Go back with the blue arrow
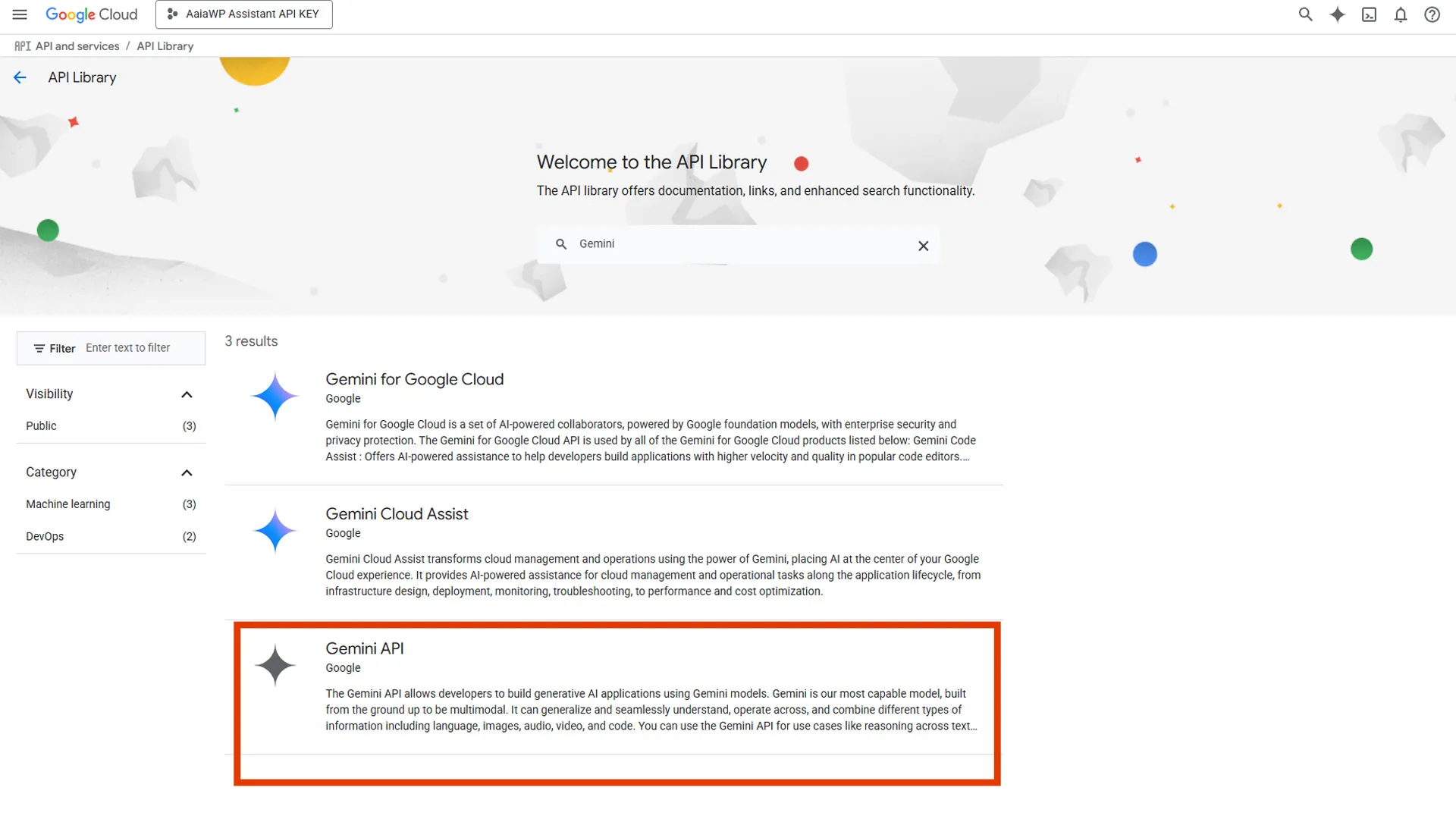This screenshot has height=819, width=1456. (x=20, y=77)
